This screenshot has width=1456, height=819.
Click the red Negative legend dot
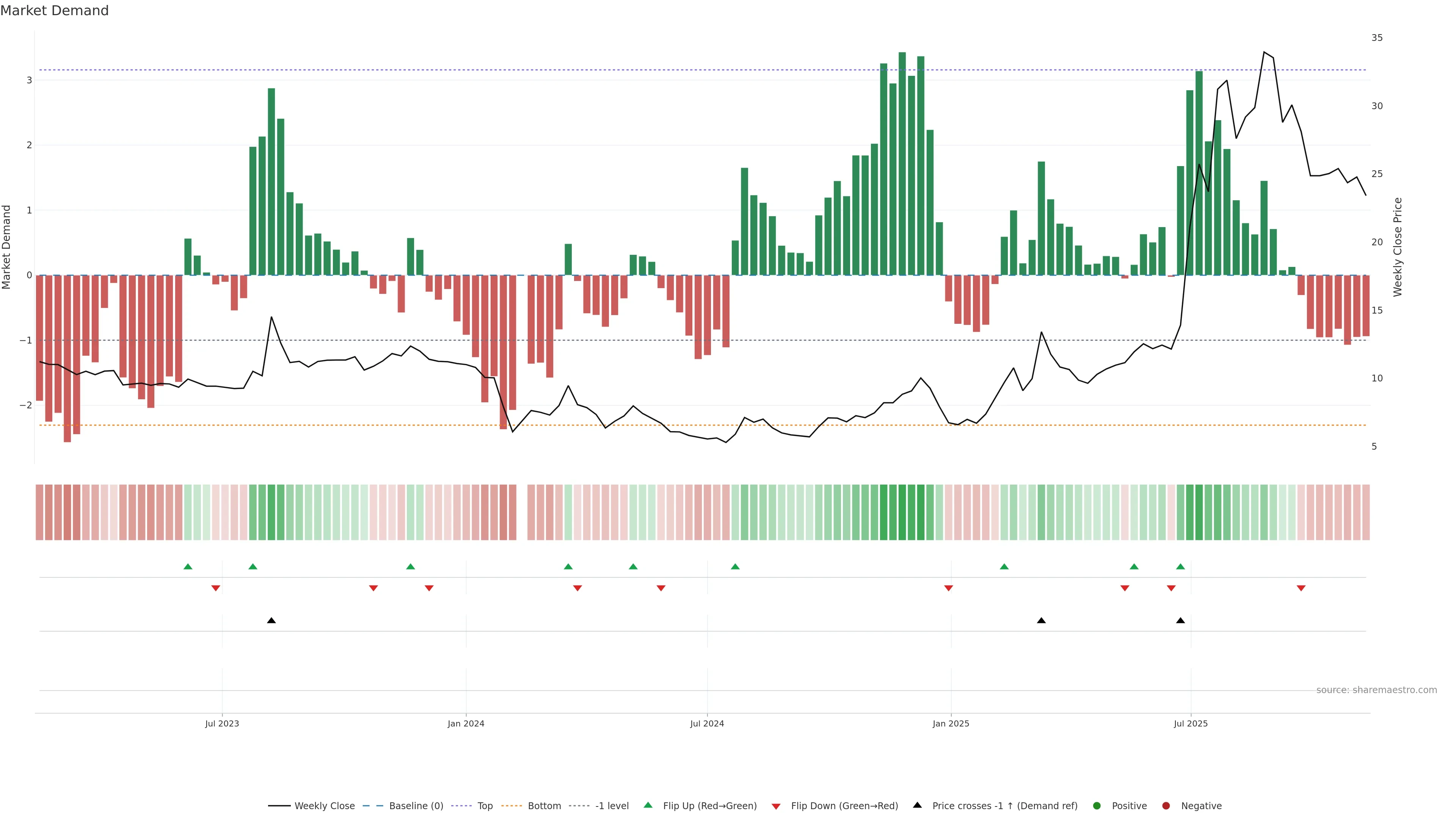(1166, 806)
